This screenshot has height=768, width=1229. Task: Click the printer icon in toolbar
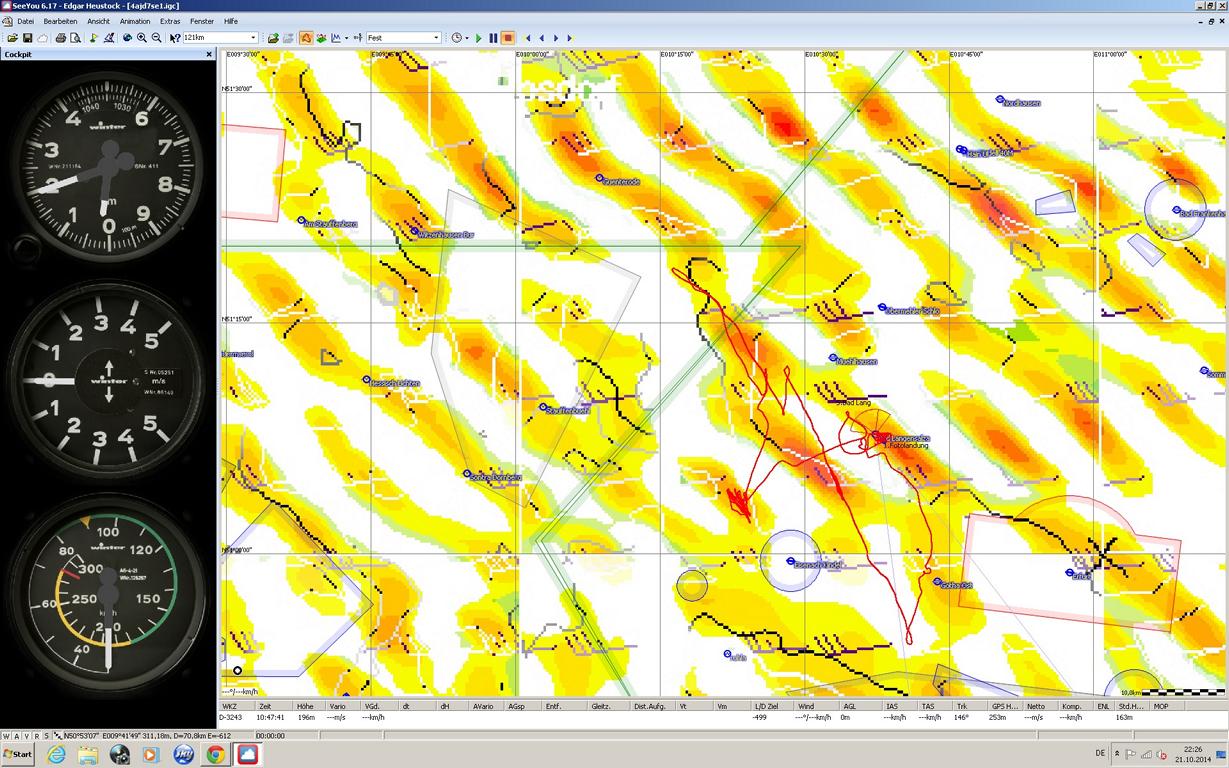tap(60, 38)
